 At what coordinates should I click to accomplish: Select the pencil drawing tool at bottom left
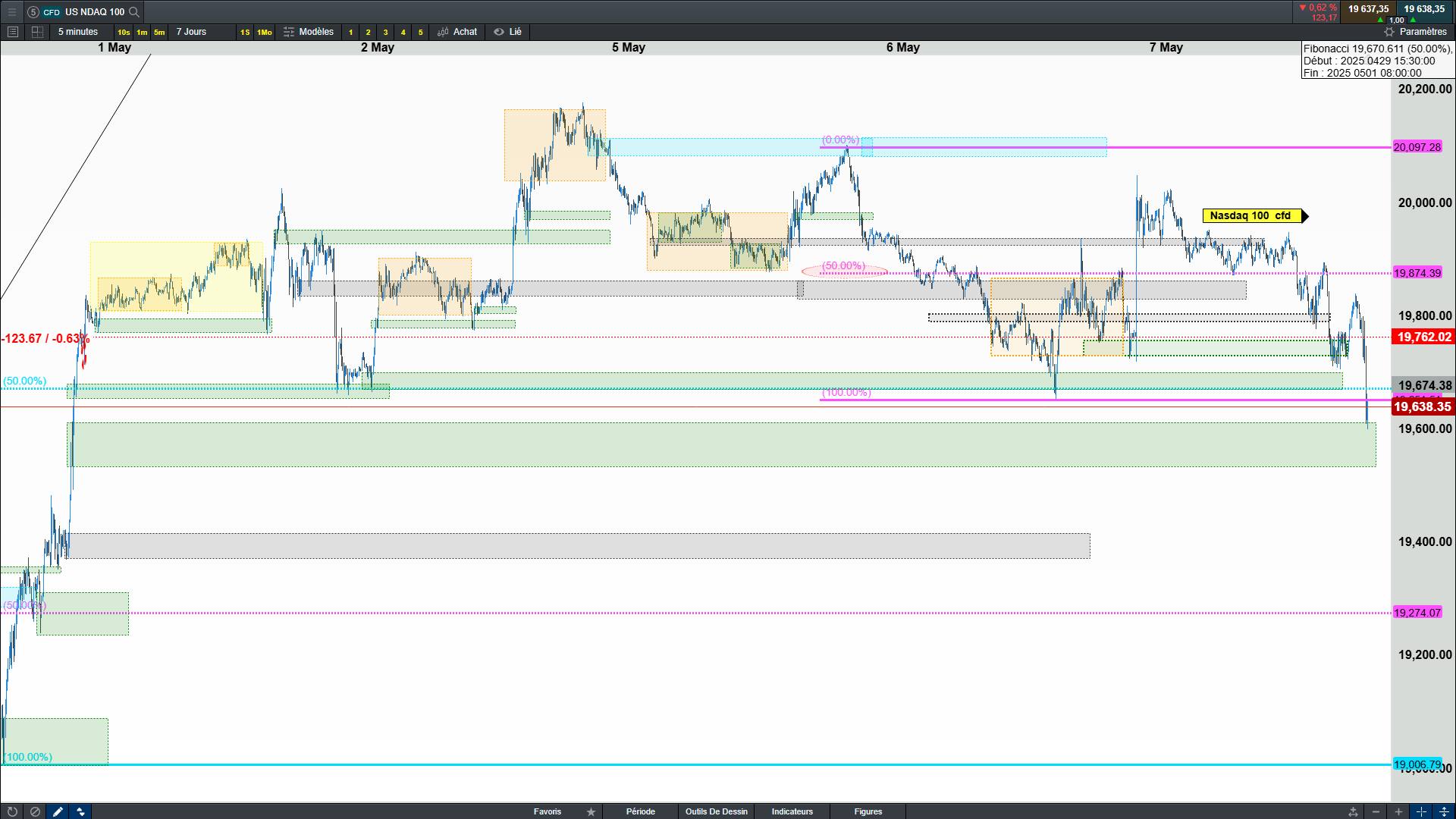[58, 811]
